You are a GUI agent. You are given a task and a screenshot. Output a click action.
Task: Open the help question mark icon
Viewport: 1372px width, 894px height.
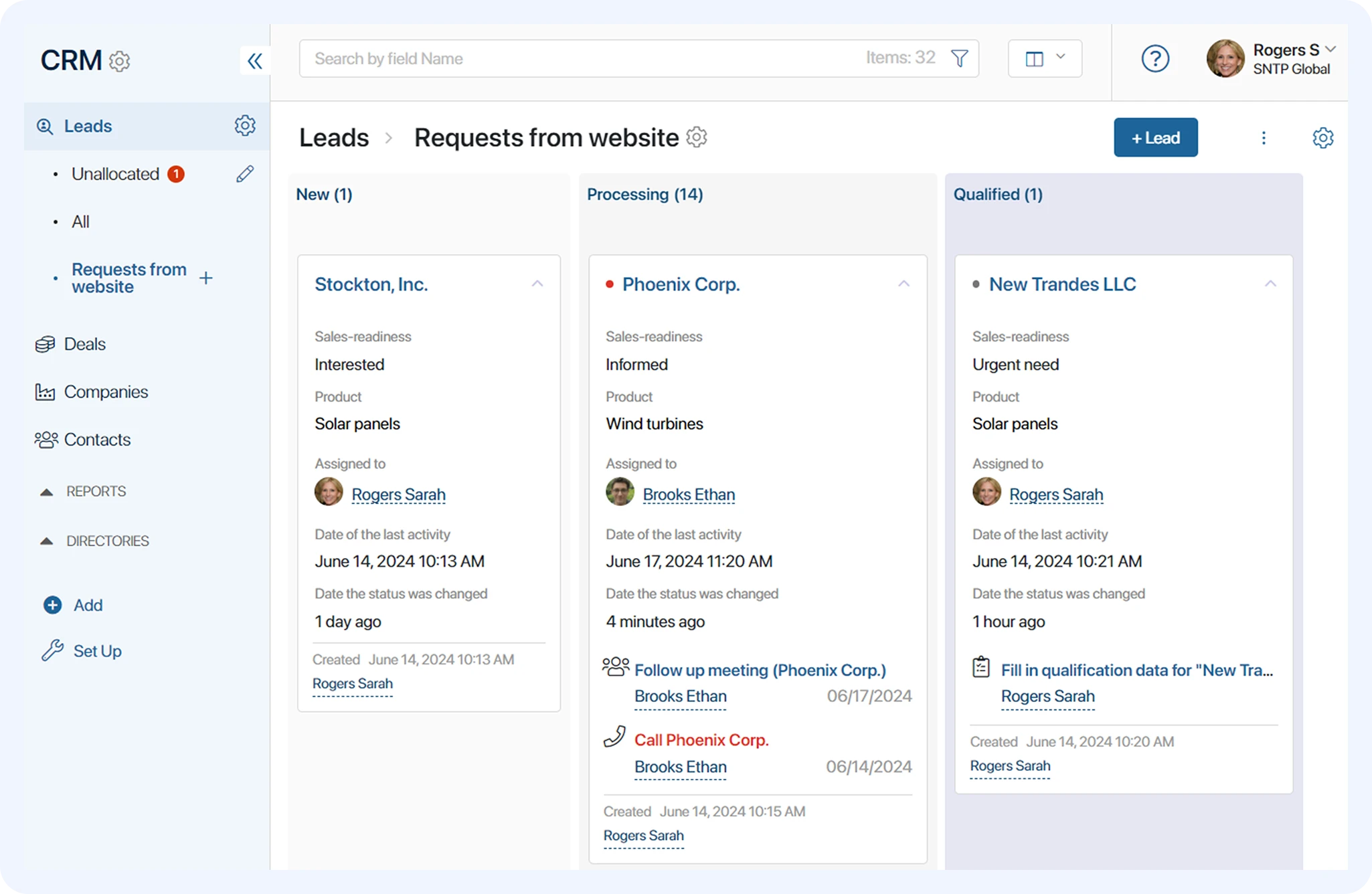(x=1154, y=59)
